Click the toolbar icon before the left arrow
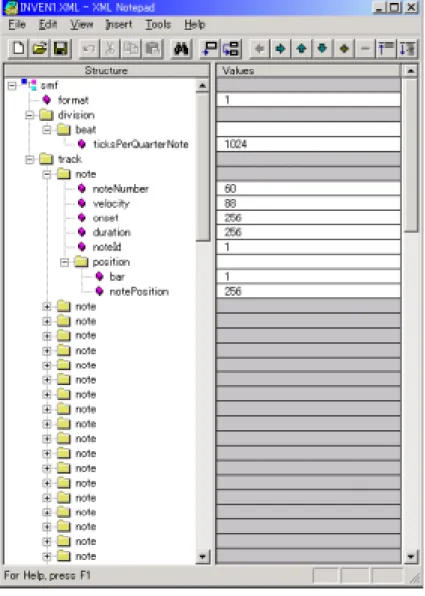The height and width of the screenshot is (596, 425). coord(231,49)
